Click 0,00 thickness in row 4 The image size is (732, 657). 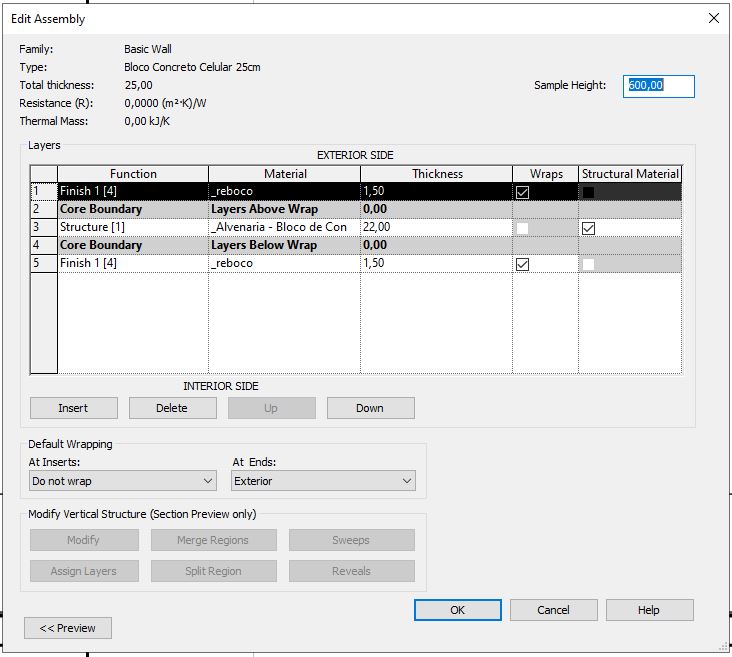pos(437,245)
